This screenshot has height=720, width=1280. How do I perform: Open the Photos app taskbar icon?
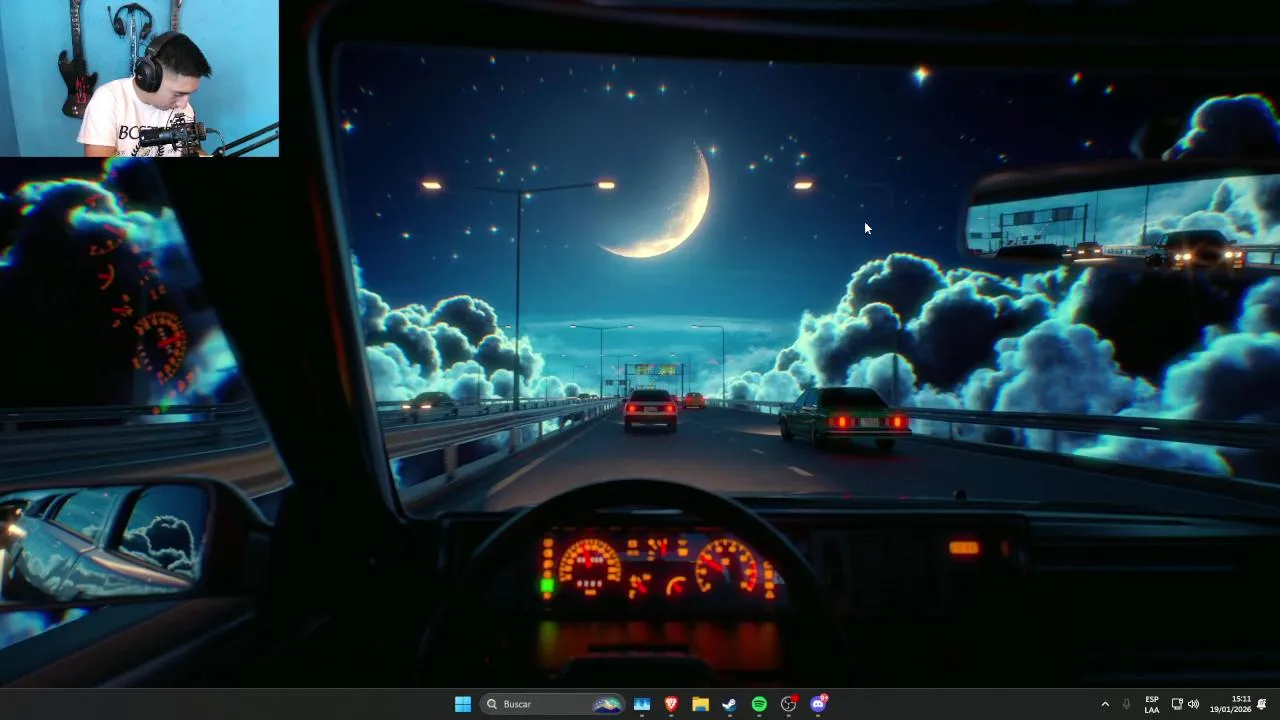click(642, 704)
